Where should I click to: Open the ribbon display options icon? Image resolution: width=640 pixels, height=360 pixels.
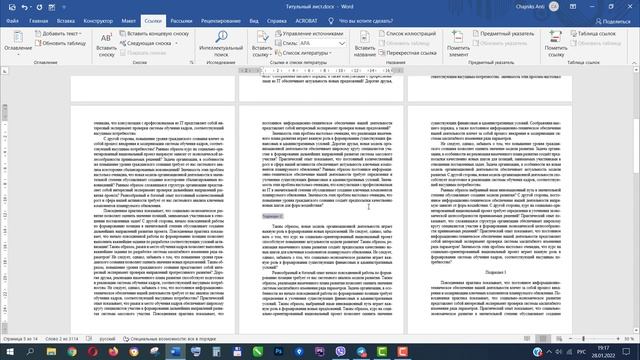(x=573, y=7)
